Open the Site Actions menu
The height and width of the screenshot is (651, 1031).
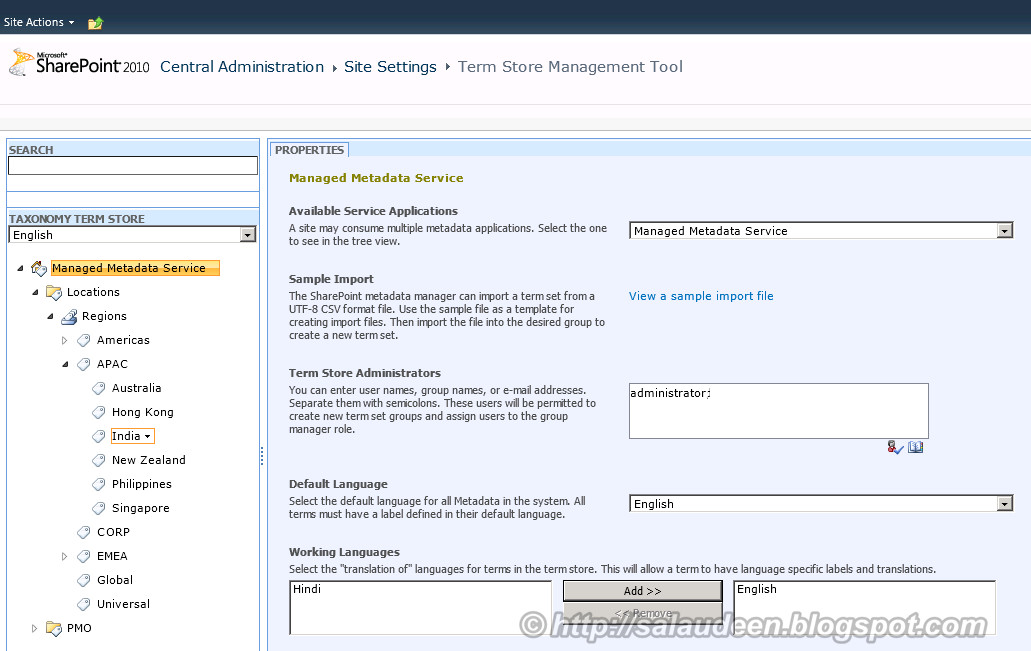[39, 22]
